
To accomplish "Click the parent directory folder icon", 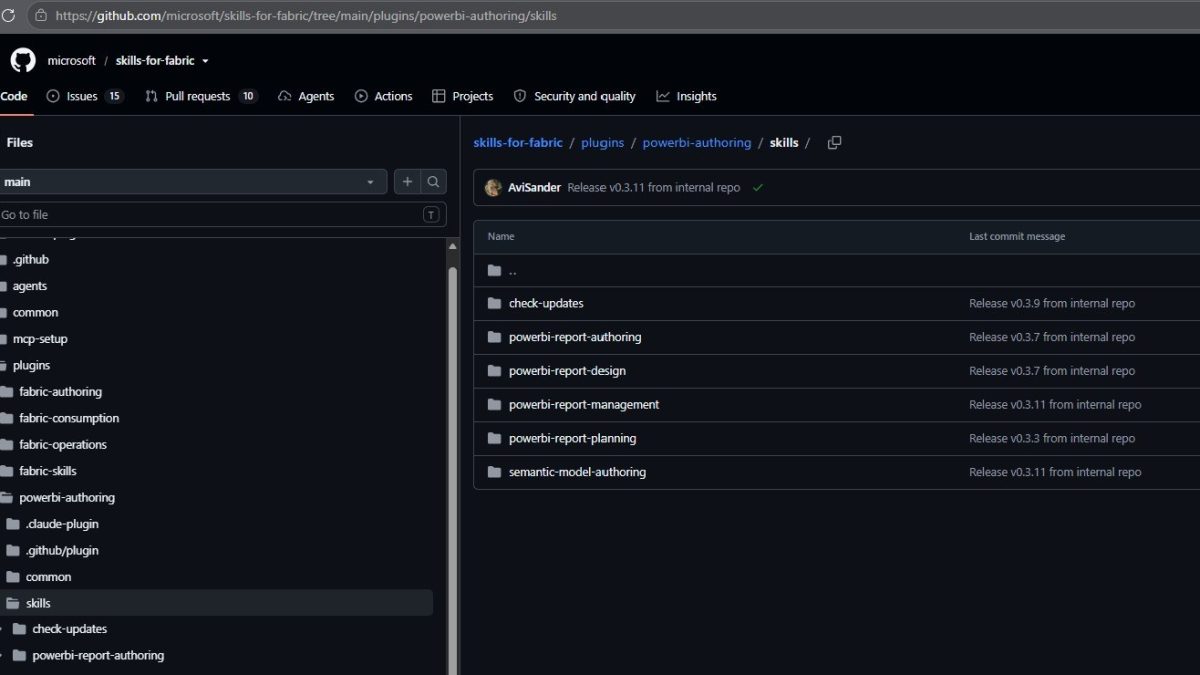I will pyautogui.click(x=494, y=270).
